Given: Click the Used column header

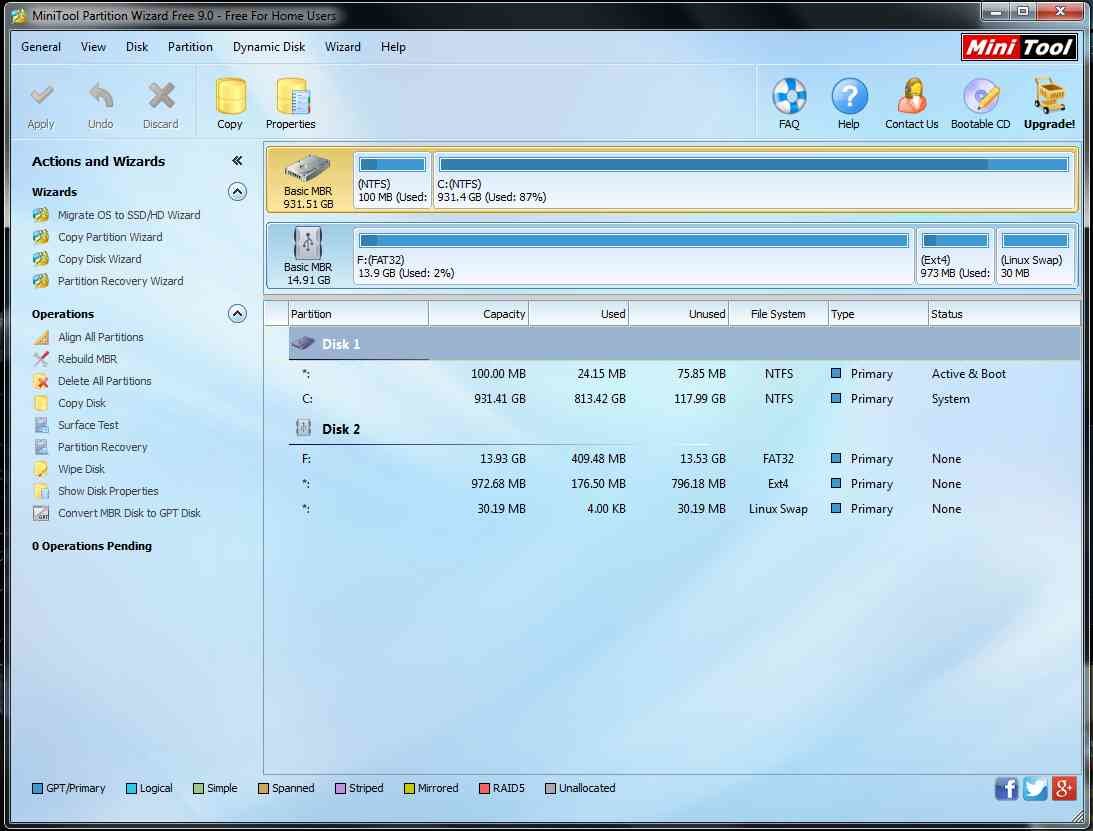Looking at the screenshot, I should click(579, 314).
